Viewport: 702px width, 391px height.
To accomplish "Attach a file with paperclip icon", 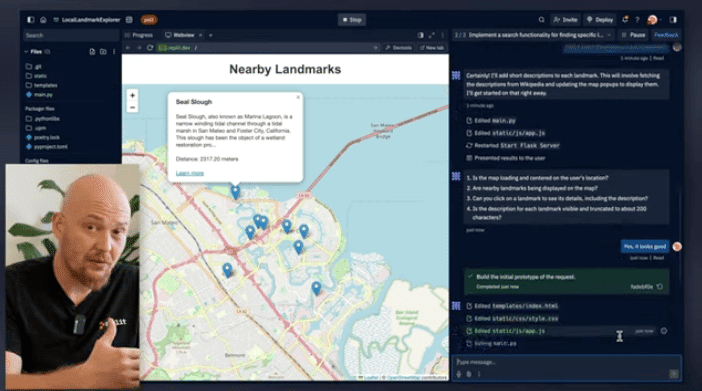I will [469, 374].
